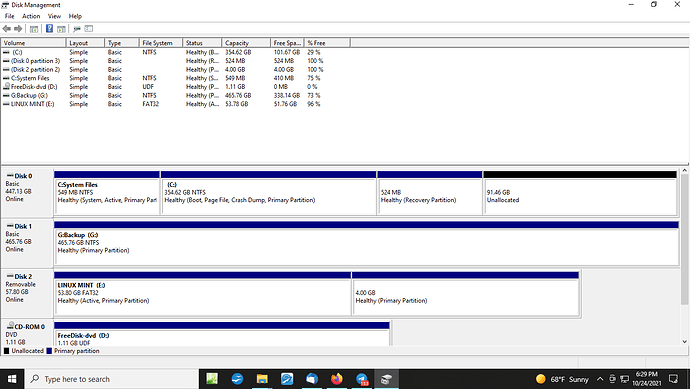Open File Explorer from the taskbar
This screenshot has height=389, width=690.
pyautogui.click(x=262, y=379)
